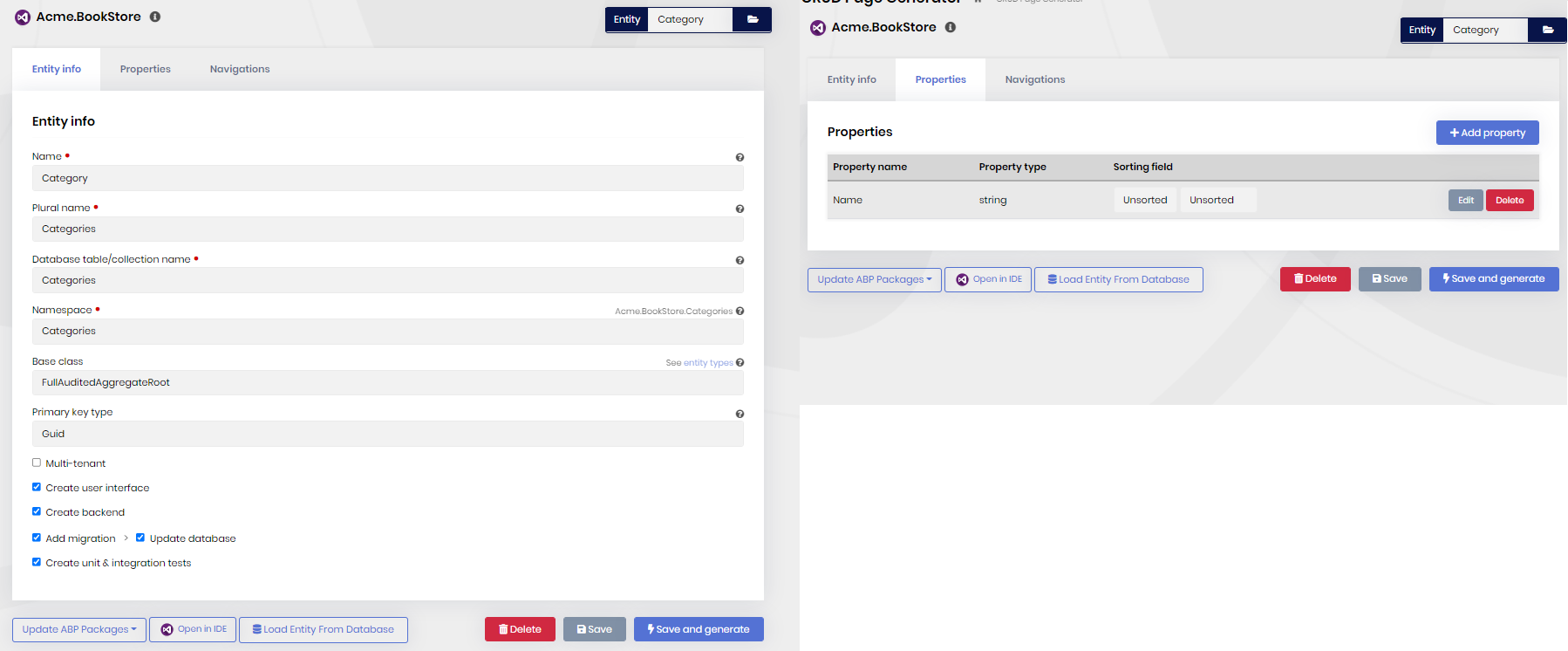Click the Plural name input field

388,229
